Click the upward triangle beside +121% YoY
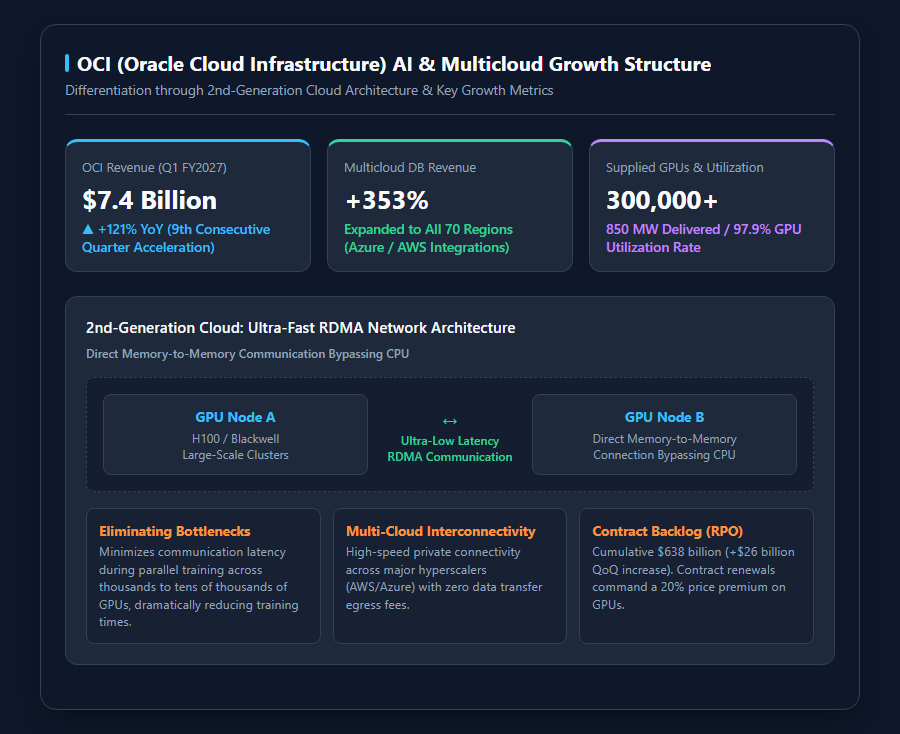 pos(88,230)
